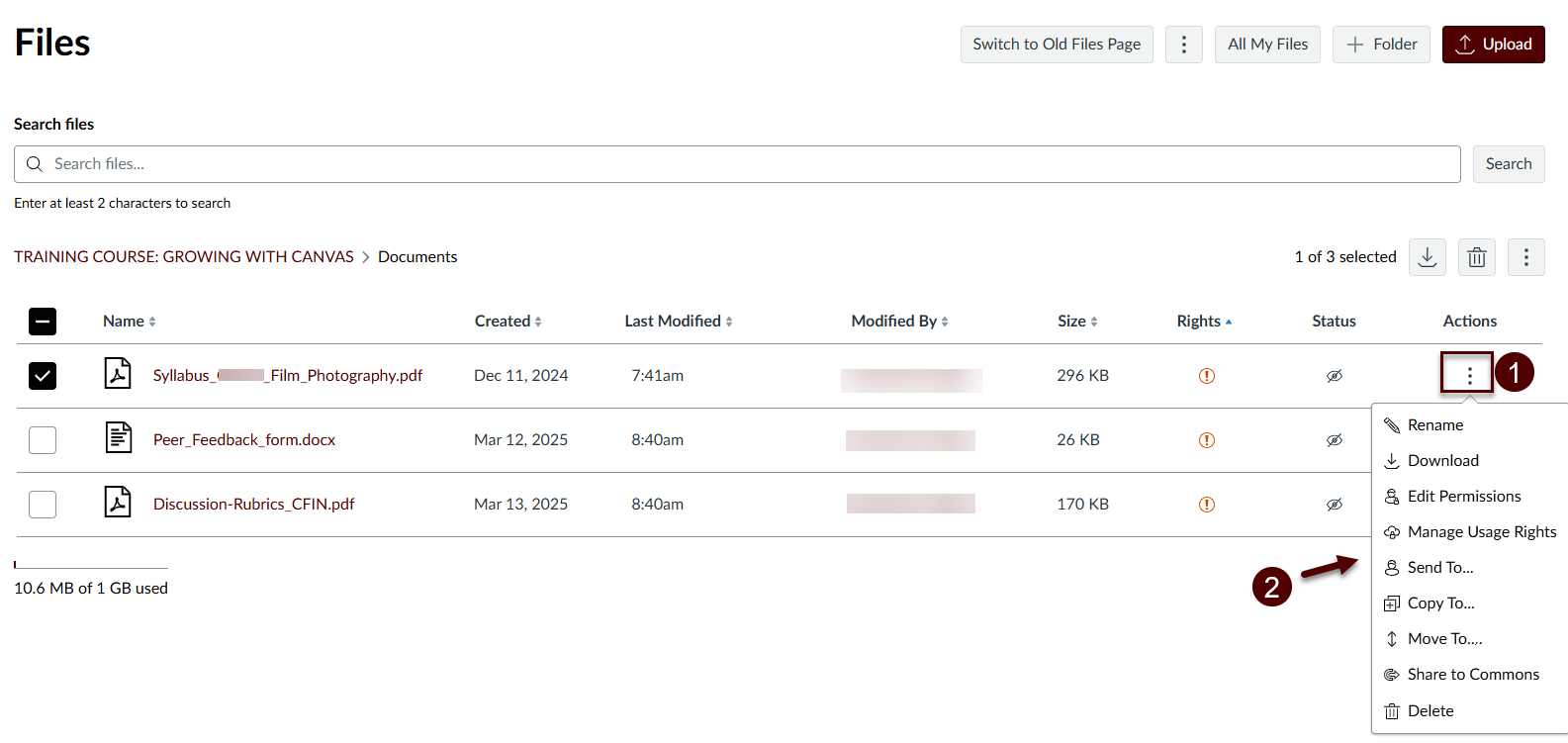The image size is (1568, 743).
Task: Choose Send To... from actions menu
Action: pyautogui.click(x=1439, y=568)
